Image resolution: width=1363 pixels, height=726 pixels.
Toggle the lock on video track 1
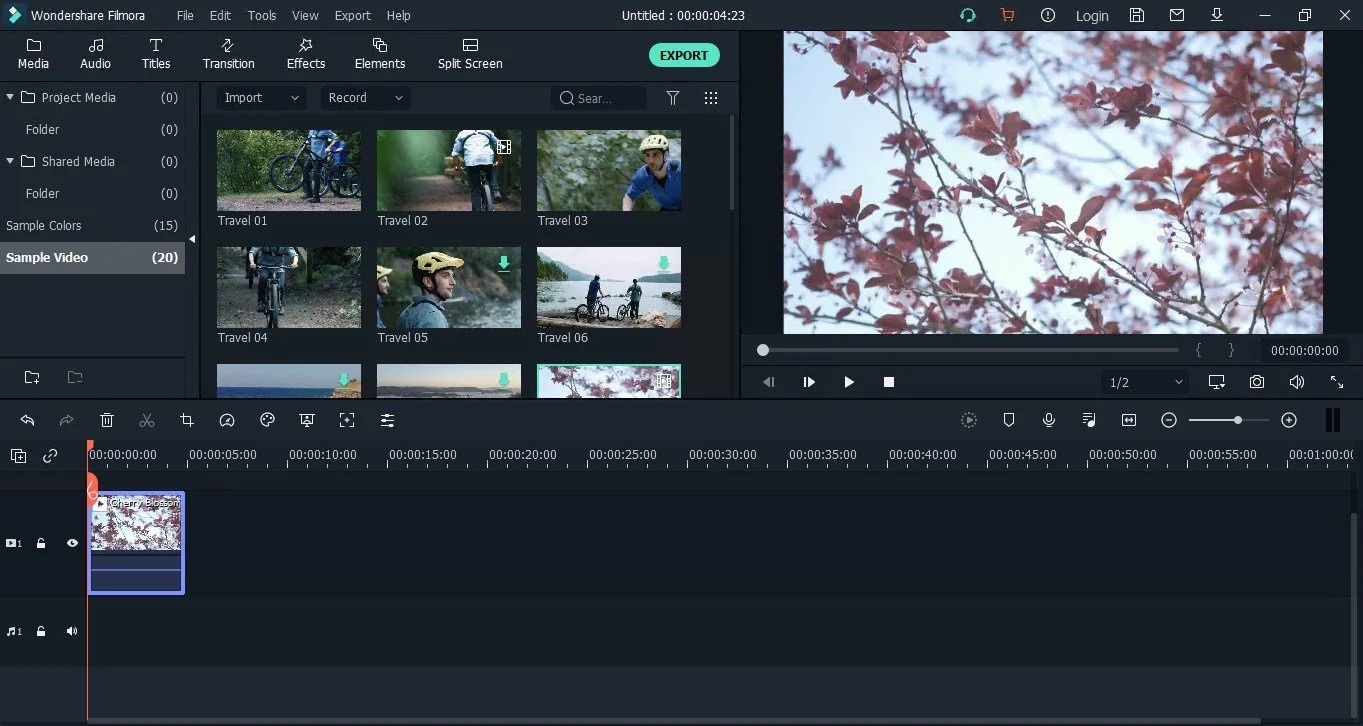(41, 543)
